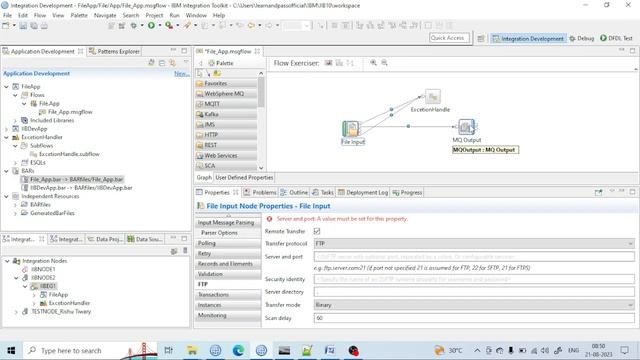640x360 pixels.
Task: Select the Transactions properties section
Action: coord(228,295)
